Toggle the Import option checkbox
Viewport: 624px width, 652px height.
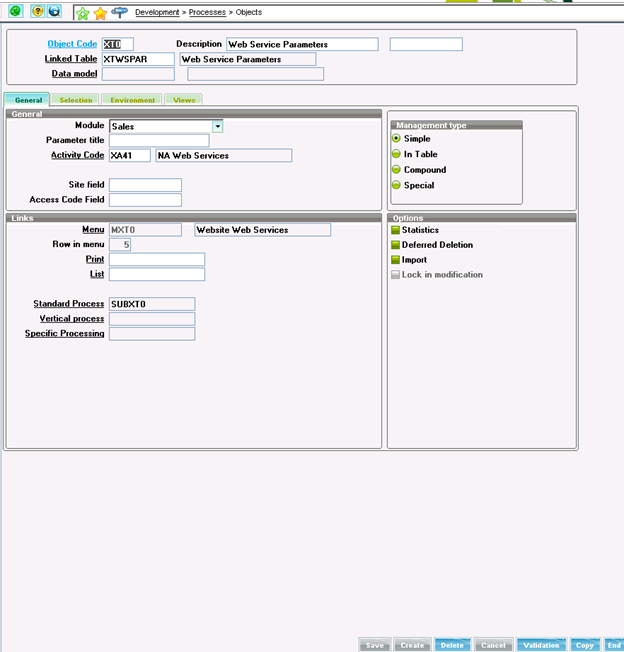pos(396,260)
